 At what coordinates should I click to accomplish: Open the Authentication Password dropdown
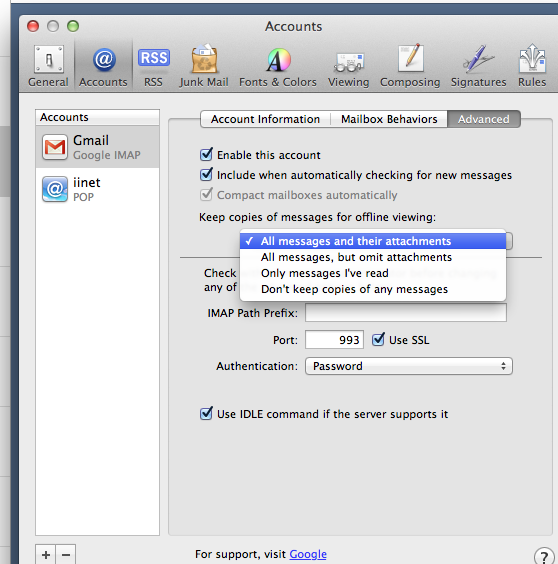pyautogui.click(x=409, y=366)
